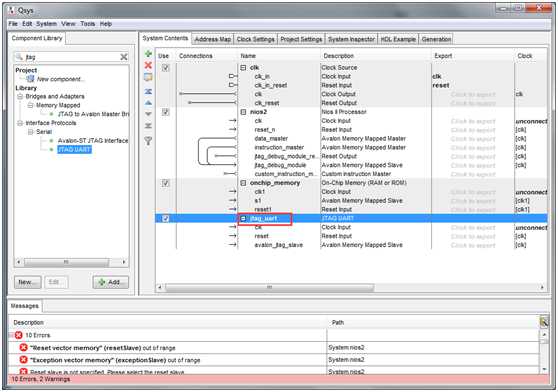Select Avalon-ST JTAG Interface library item

93,141
